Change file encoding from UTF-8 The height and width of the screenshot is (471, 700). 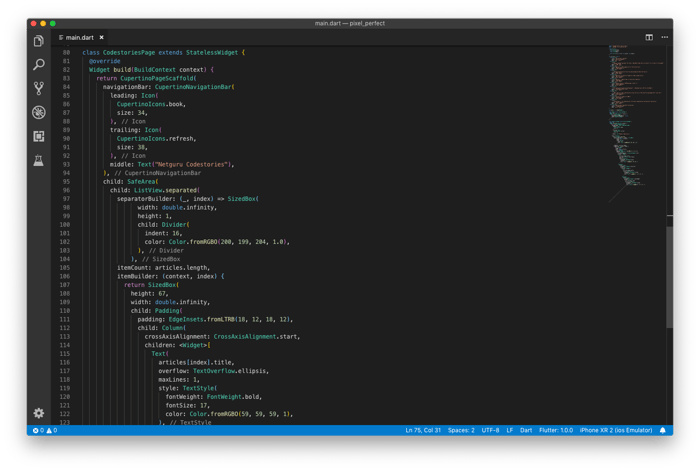click(490, 430)
